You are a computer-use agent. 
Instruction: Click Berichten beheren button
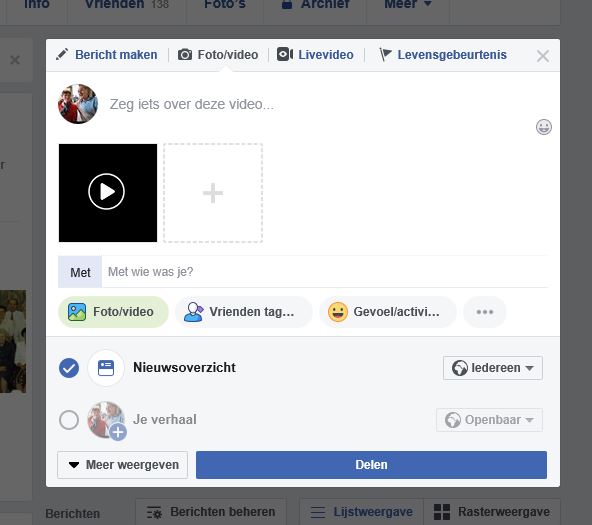(x=211, y=512)
